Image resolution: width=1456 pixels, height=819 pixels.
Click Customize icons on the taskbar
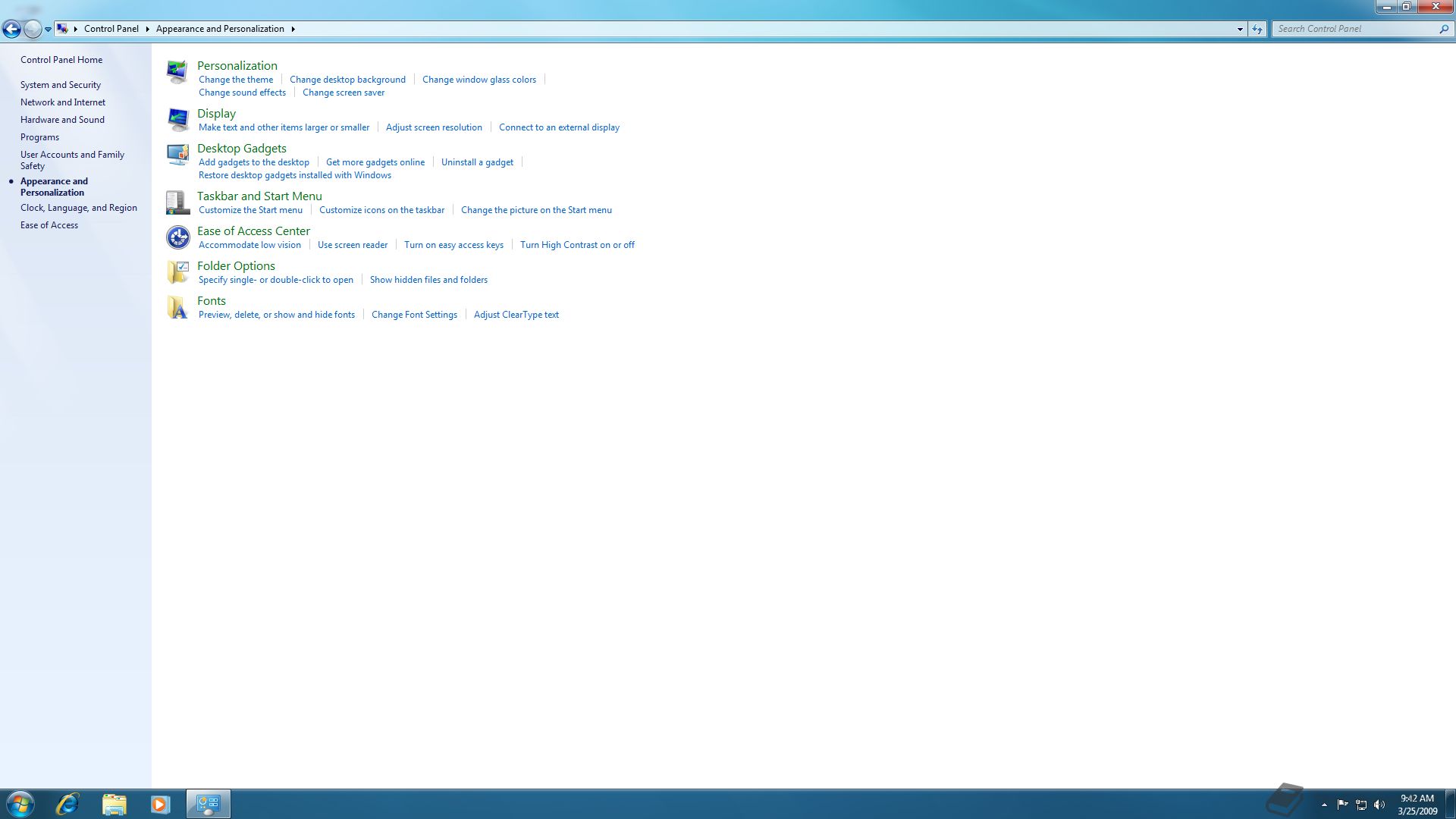tap(381, 210)
